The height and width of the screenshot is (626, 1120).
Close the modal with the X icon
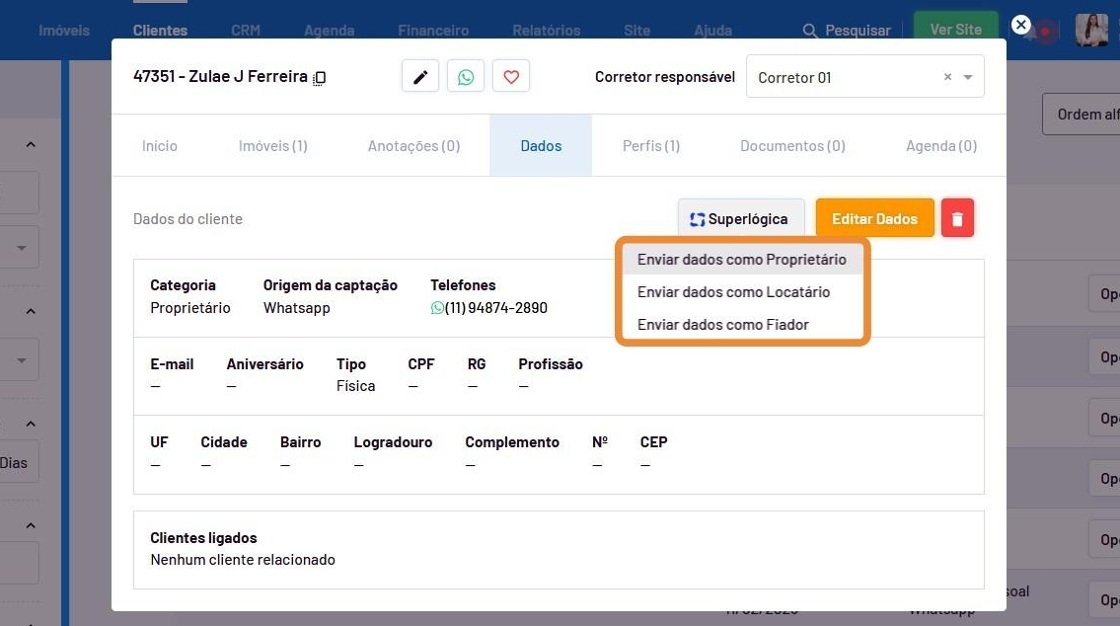coord(1020,25)
